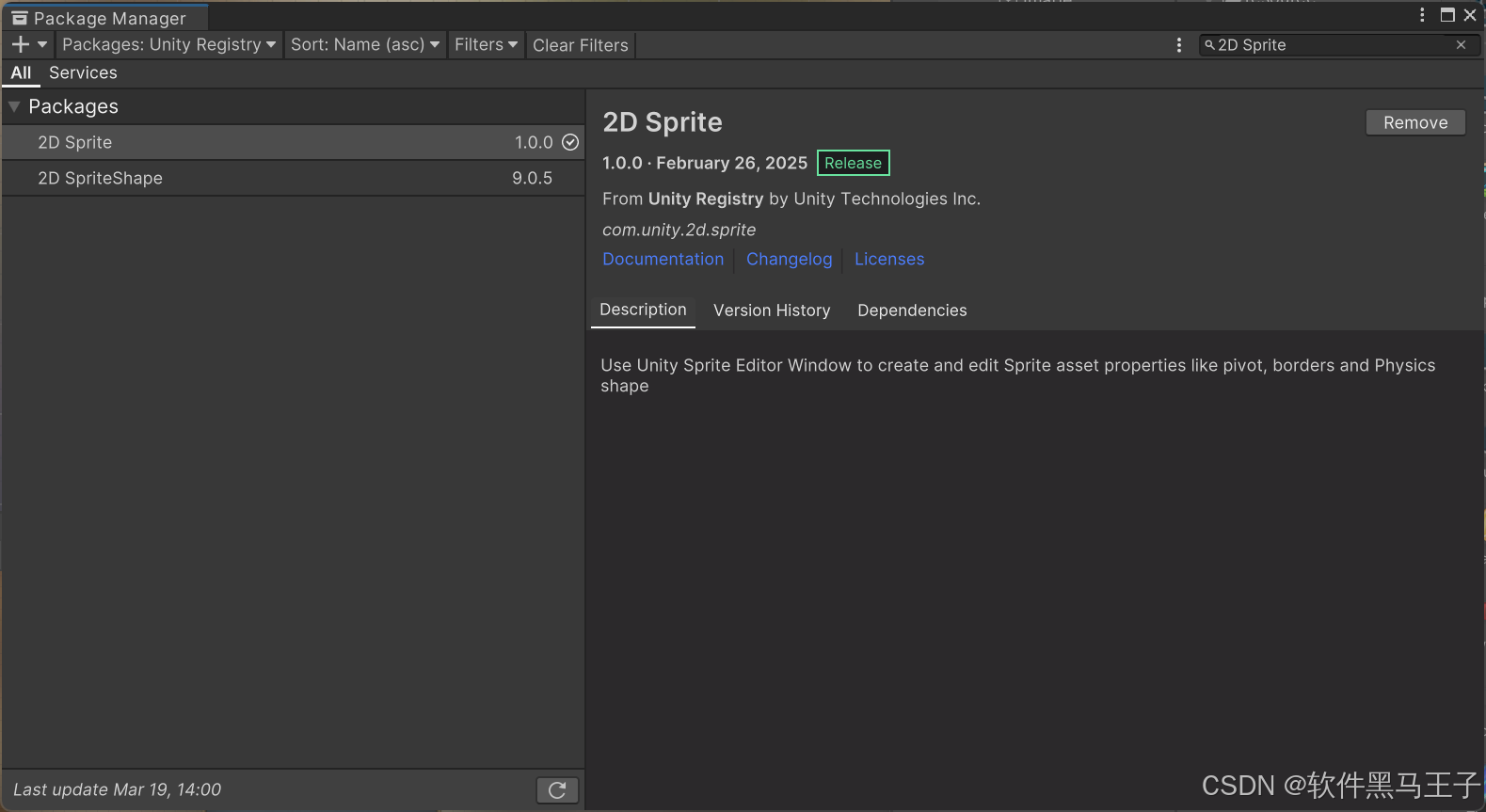Open the window three-dot menu in title bar

click(1422, 15)
